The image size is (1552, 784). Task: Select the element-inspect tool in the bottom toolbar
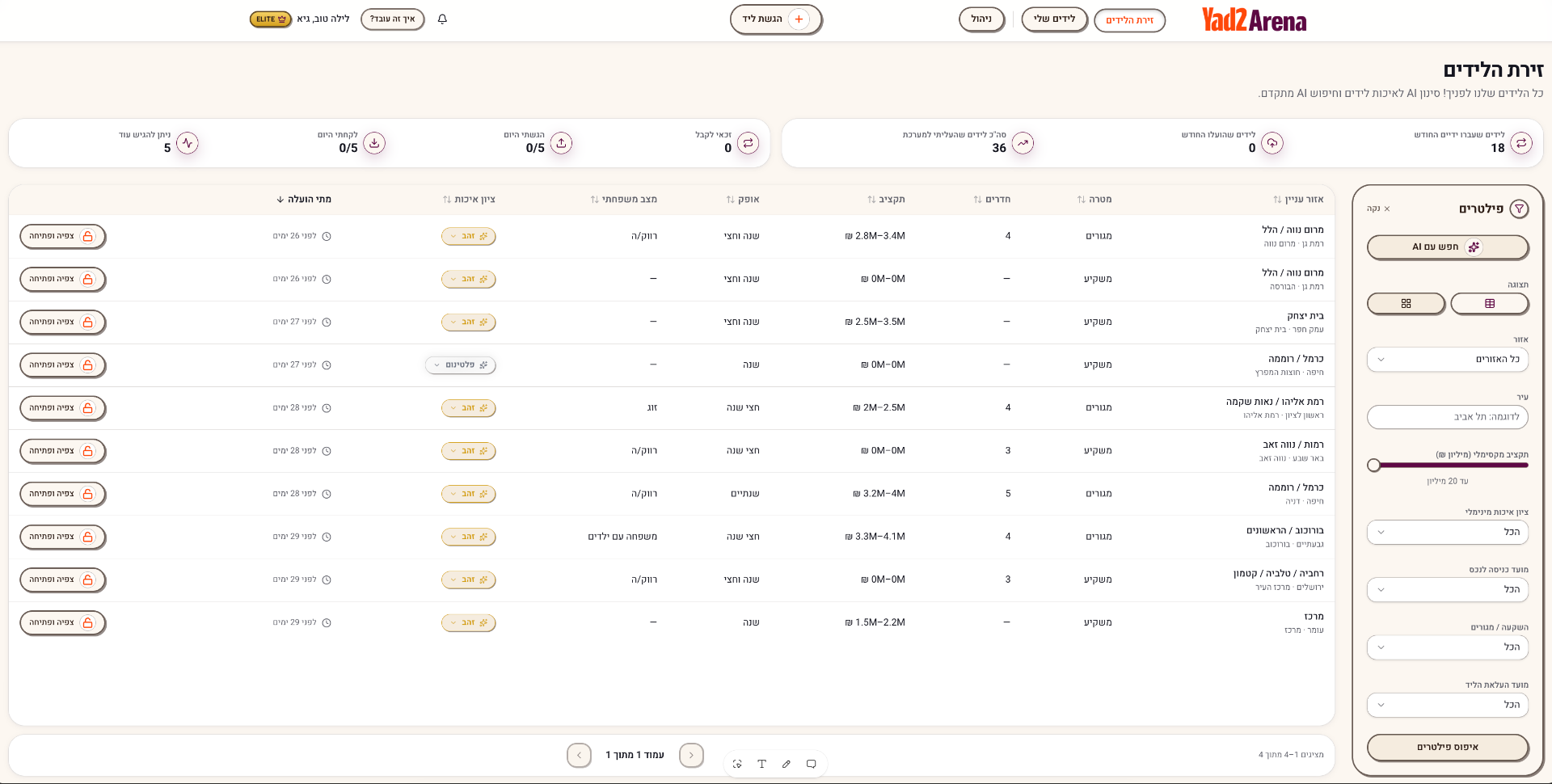(x=737, y=764)
